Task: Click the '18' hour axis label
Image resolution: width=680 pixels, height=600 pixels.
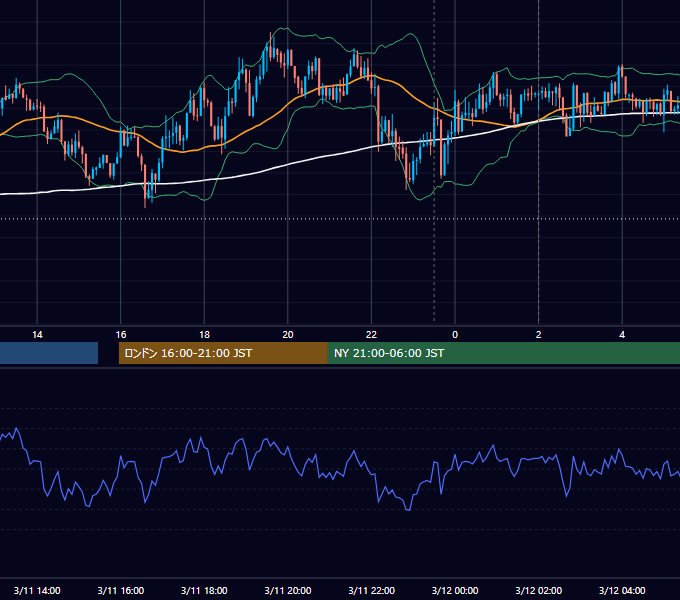Action: tap(204, 335)
